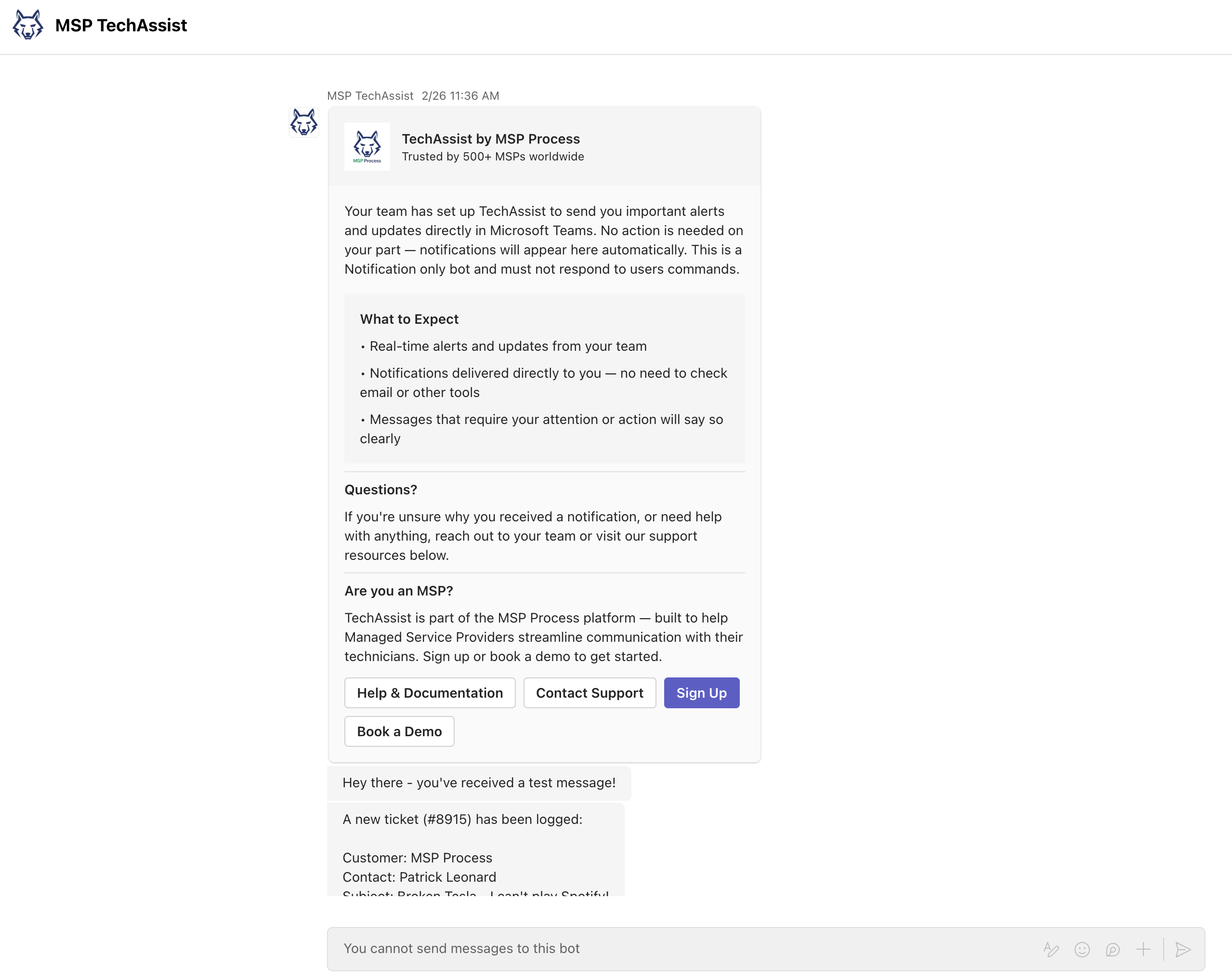Open the emoji picker in compose box
The image size is (1232, 980).
[x=1082, y=949]
